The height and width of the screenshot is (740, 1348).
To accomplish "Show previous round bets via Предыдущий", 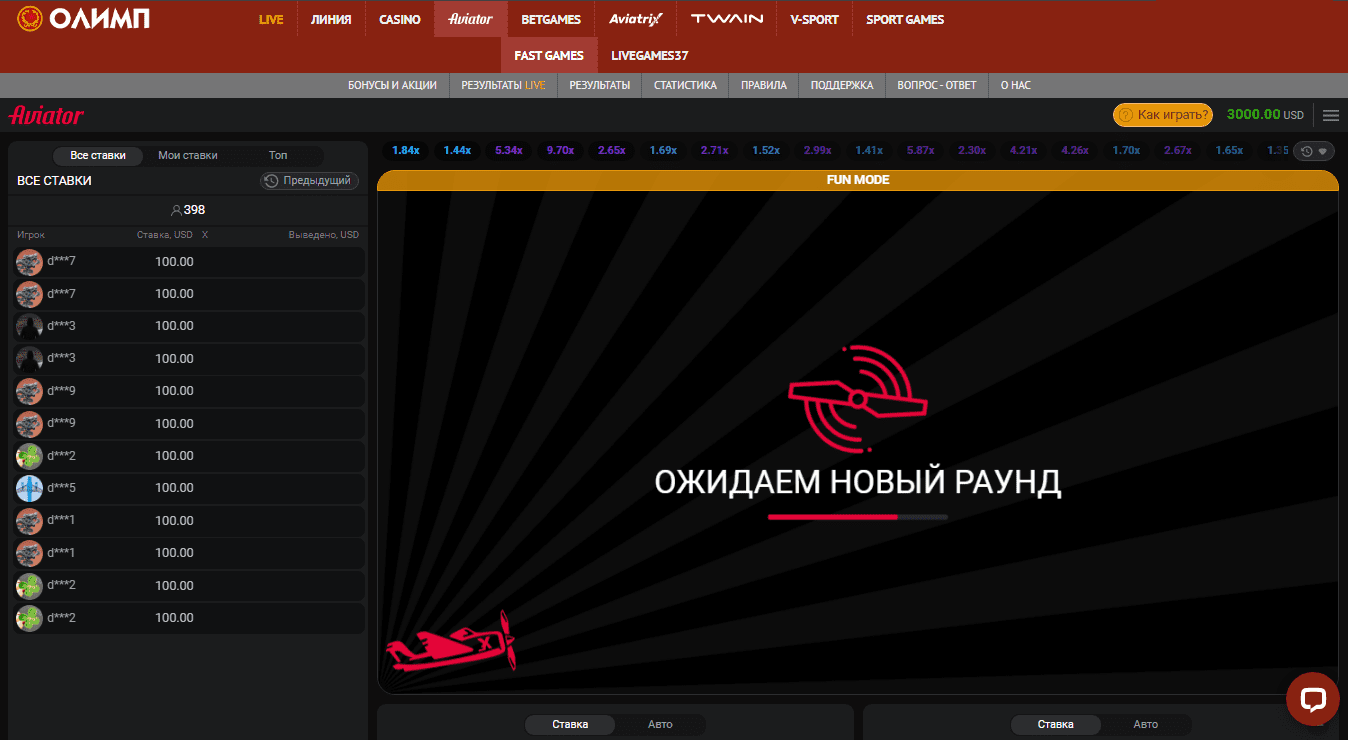I will pos(309,181).
